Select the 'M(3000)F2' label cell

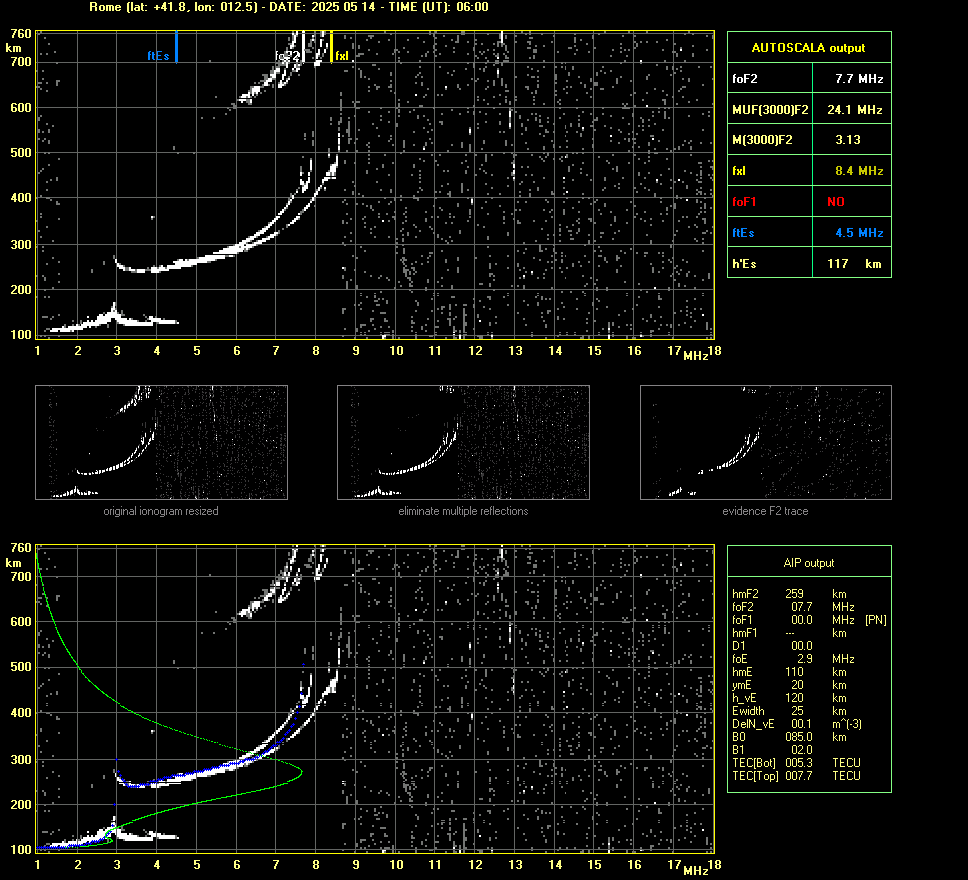pos(770,140)
